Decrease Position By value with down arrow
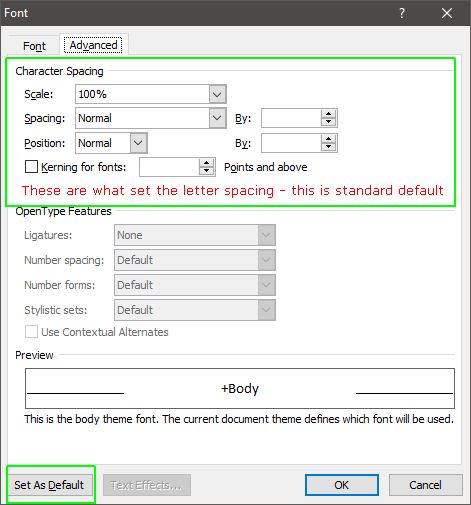Screen dimensions: 471x505 click(329, 147)
